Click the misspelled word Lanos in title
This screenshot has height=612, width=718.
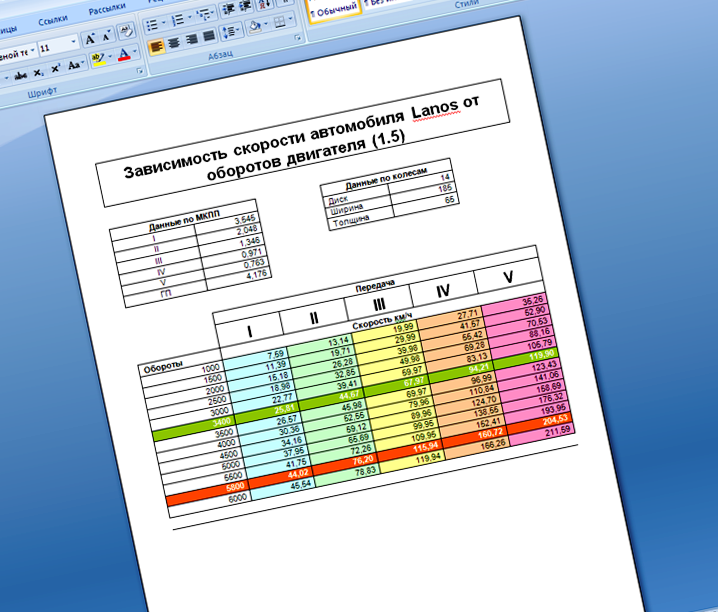coord(435,109)
